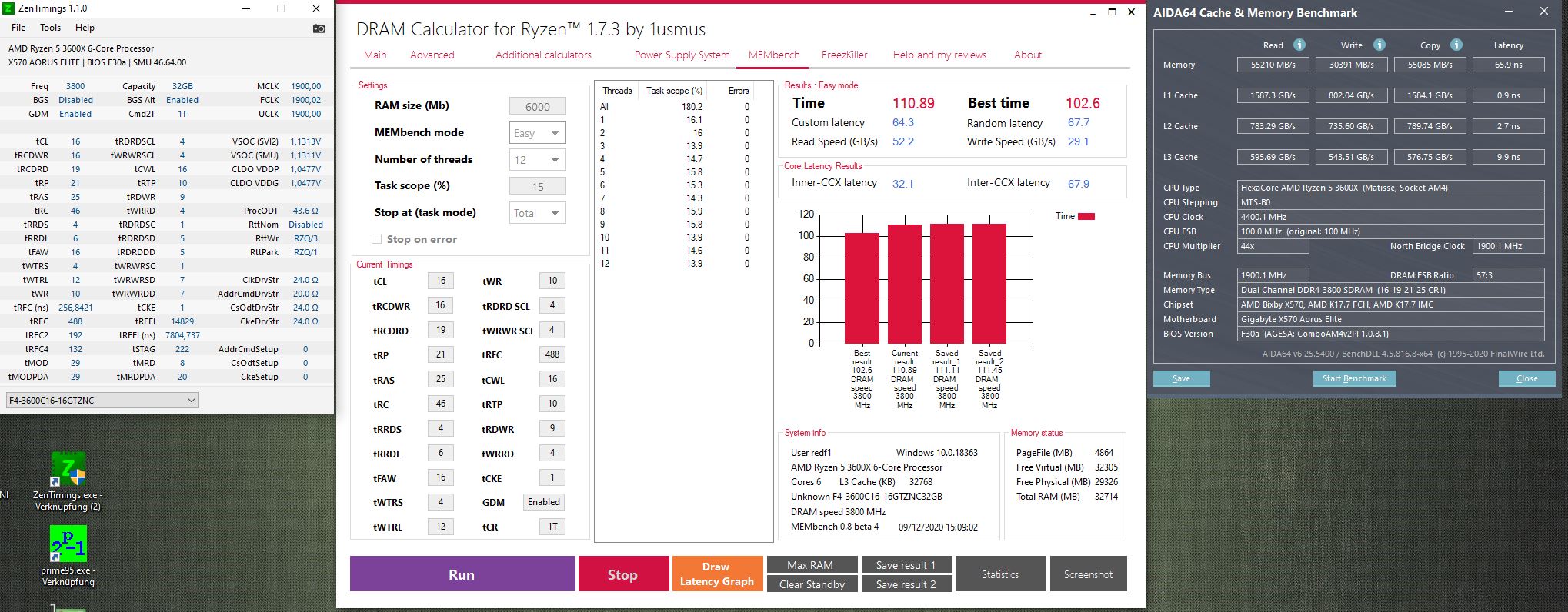Open the ZenTimings.exe desktop shortcut
This screenshot has height=612, width=1568.
68,482
